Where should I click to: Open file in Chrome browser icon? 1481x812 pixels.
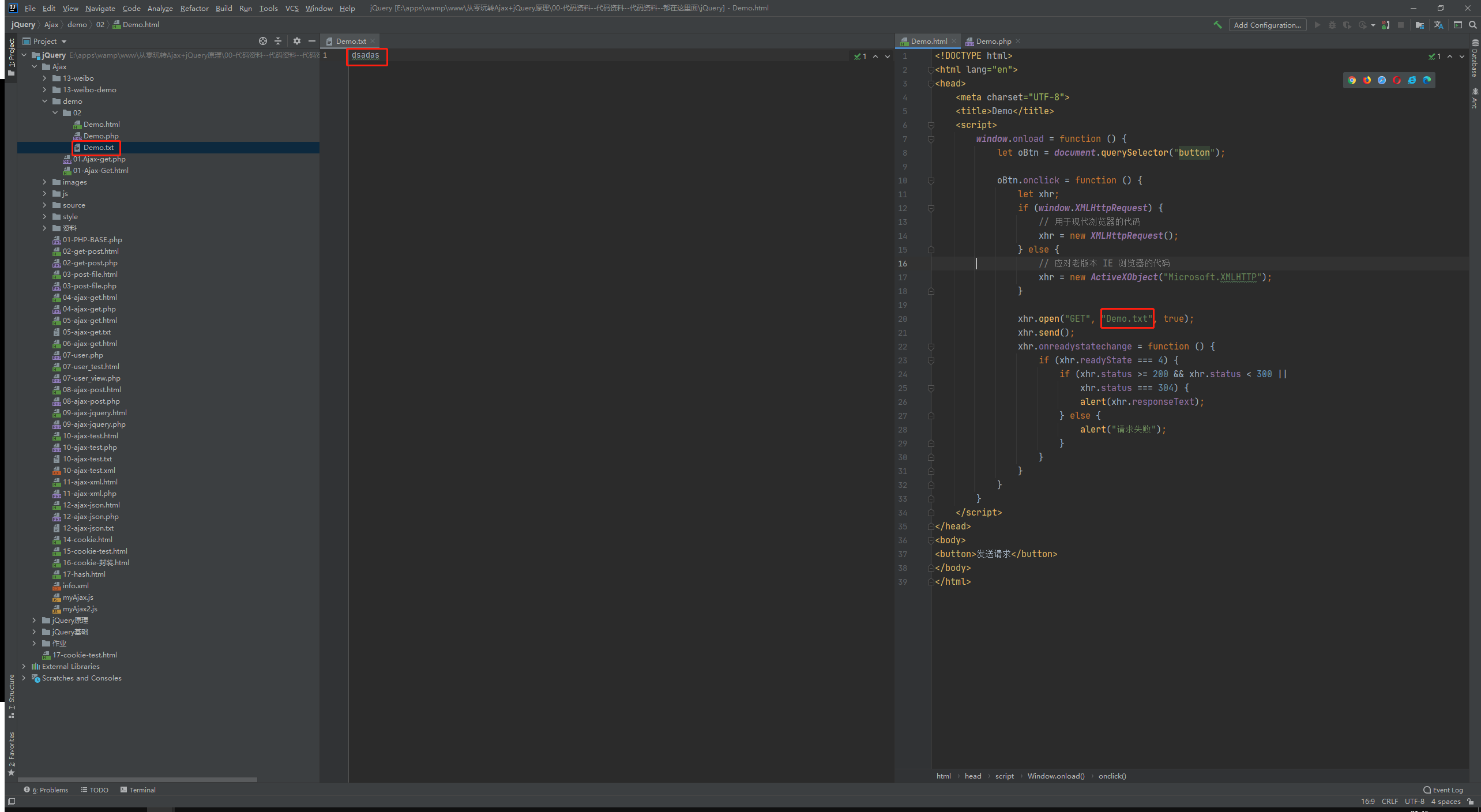pos(1352,80)
